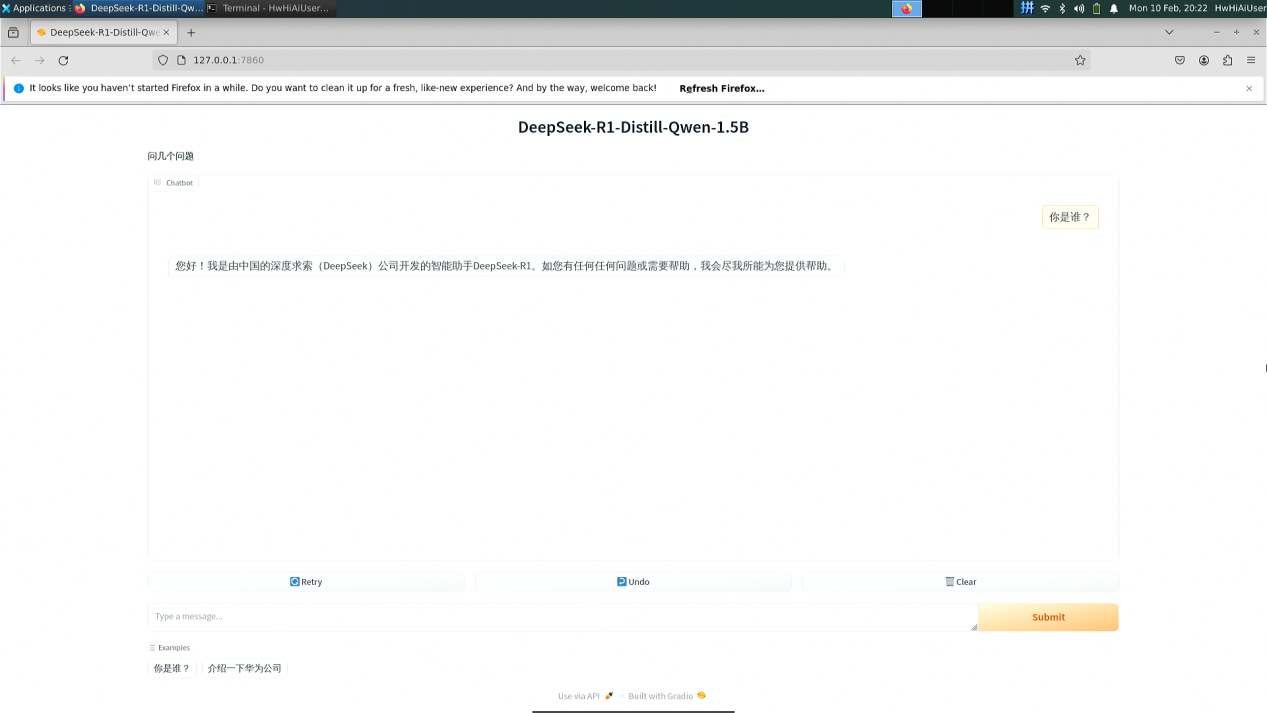Click inside the Type a message input field
The image size is (1267, 713).
click(560, 616)
